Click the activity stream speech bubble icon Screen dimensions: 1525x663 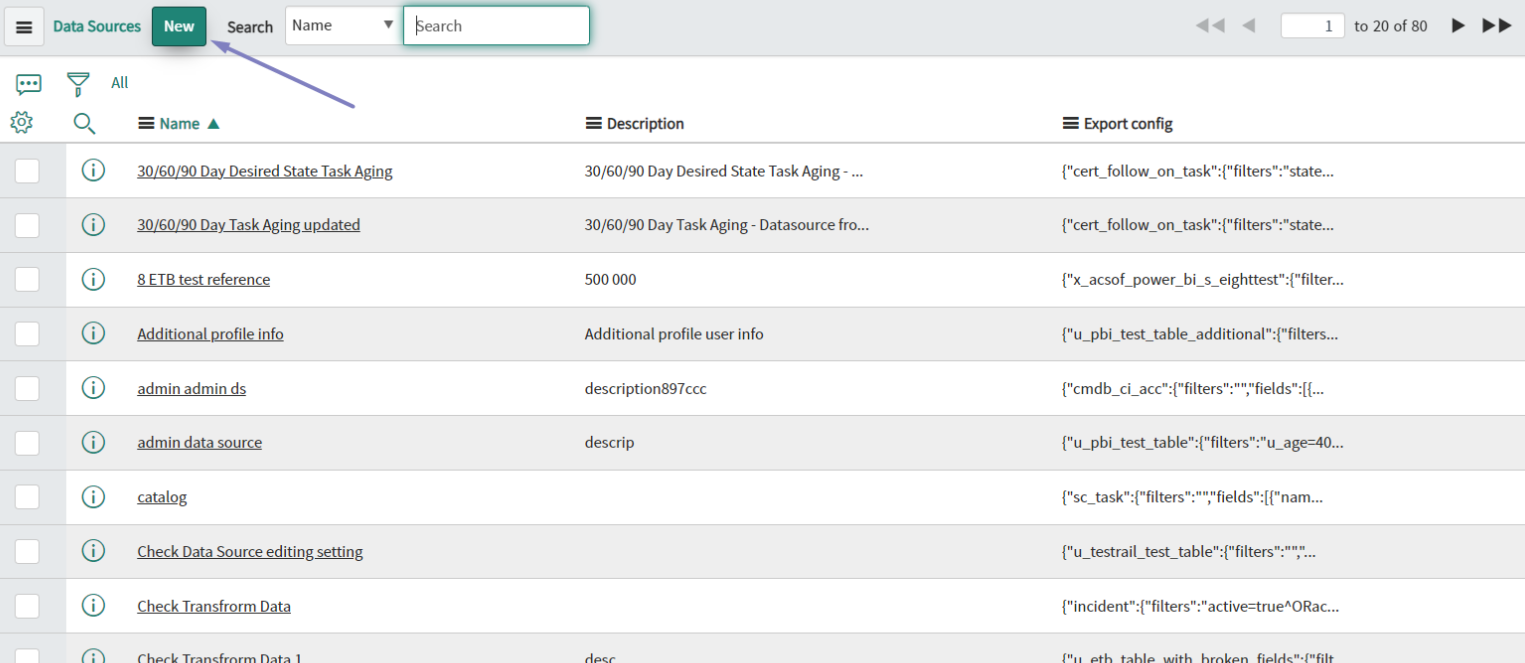click(x=28, y=84)
